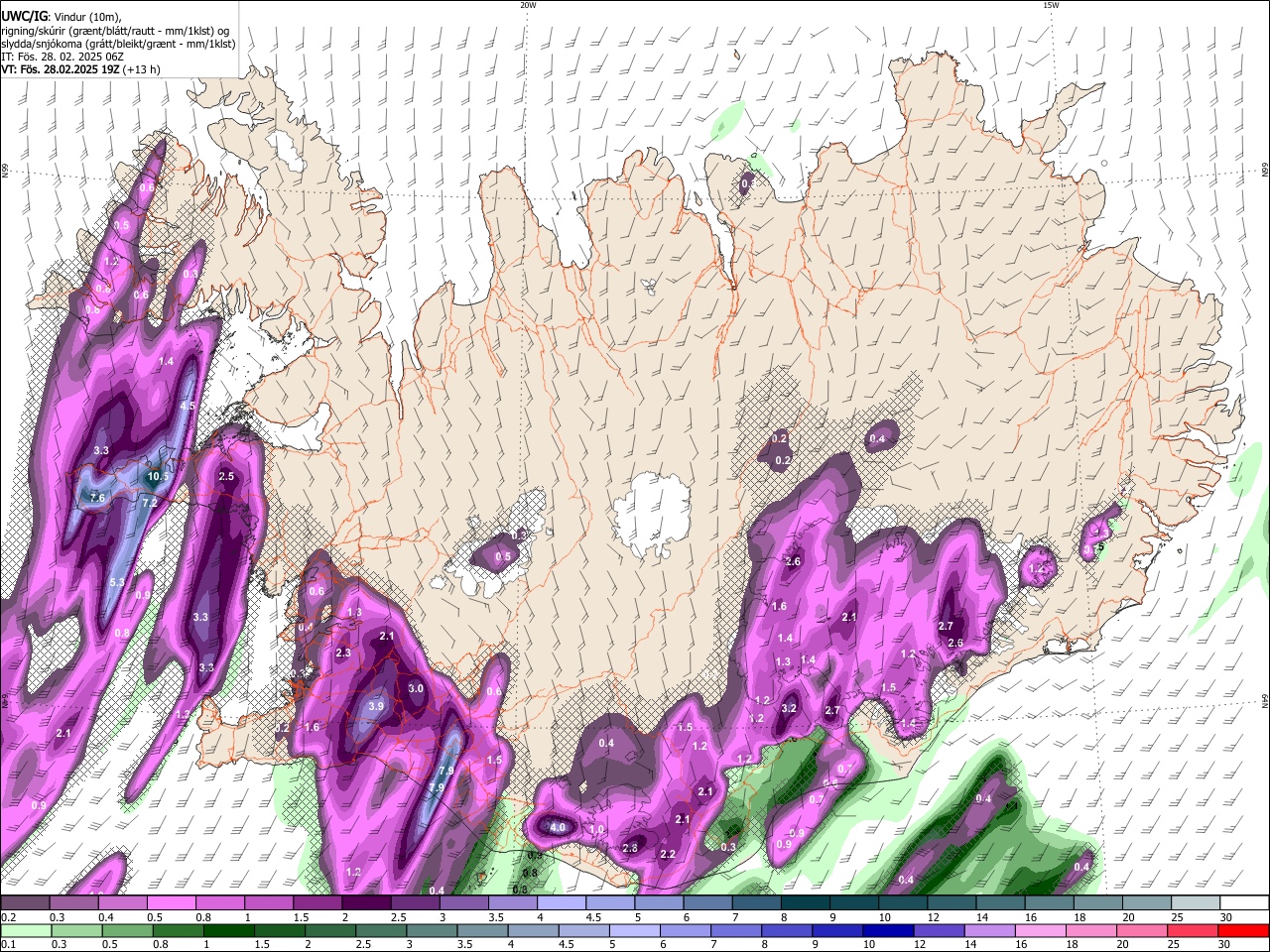Screen dimensions: 1270x952
Task: Click lower legend swatch between 14 and 16
Action: click(990, 930)
